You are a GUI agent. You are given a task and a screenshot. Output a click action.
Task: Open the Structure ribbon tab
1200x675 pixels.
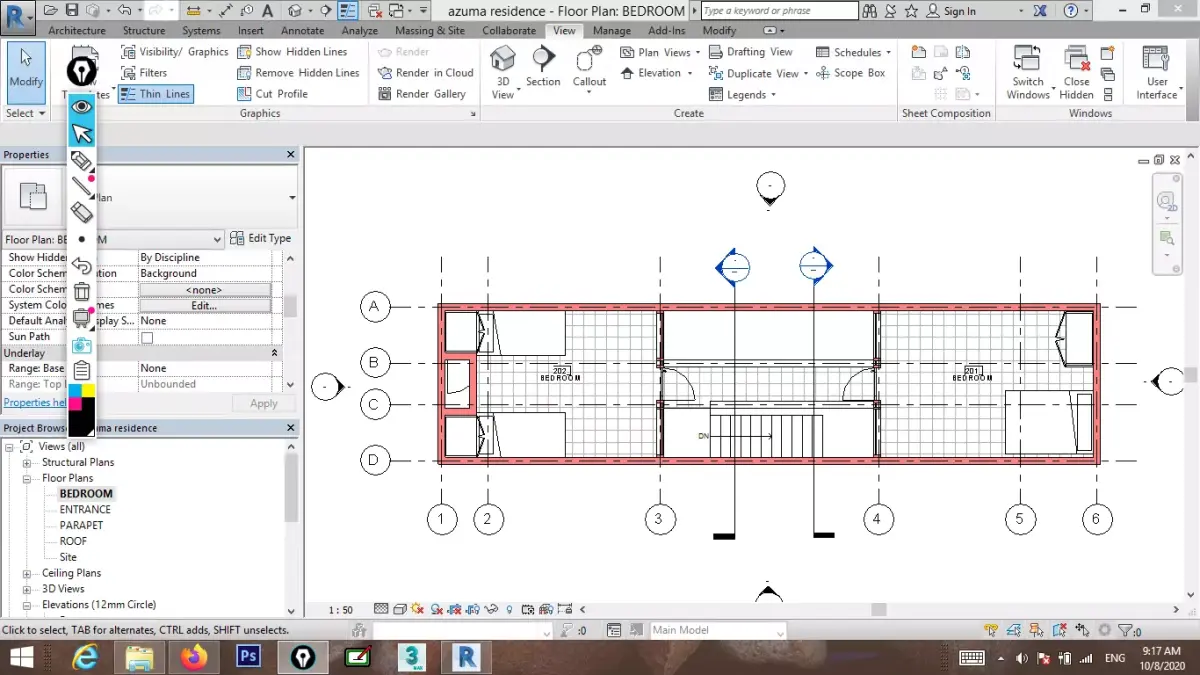[144, 31]
